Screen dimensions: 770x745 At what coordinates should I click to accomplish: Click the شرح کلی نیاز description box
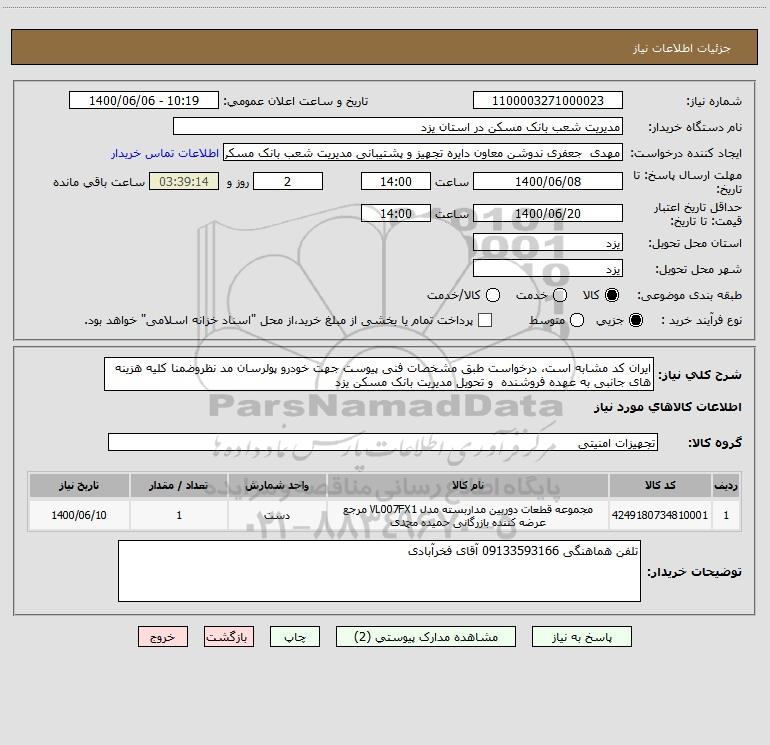pyautogui.click(x=379, y=375)
